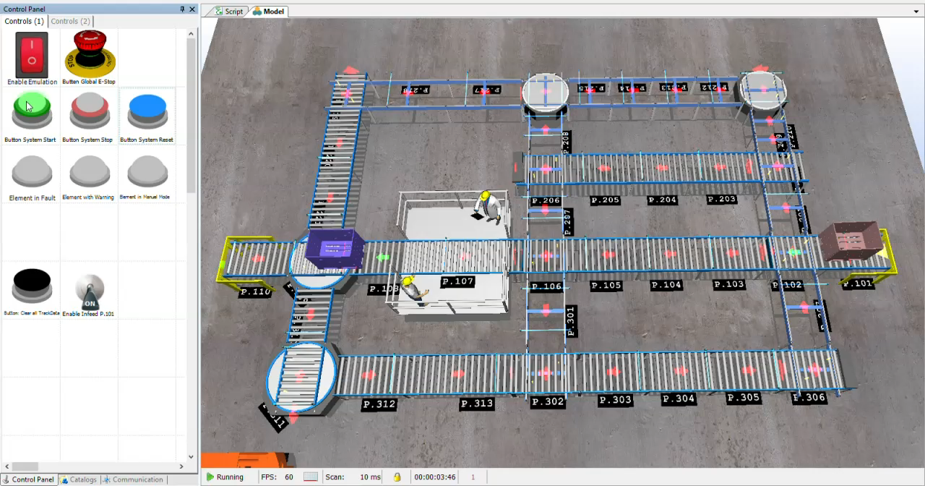Screen dimensions: 925x486
Task: Click the Element in Manual Mode indicator
Action: tap(147, 172)
